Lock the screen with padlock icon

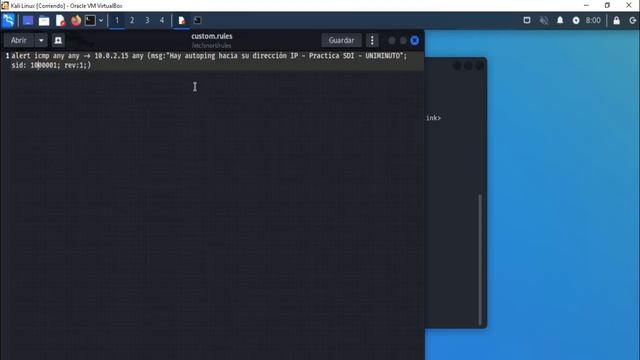click(616, 20)
